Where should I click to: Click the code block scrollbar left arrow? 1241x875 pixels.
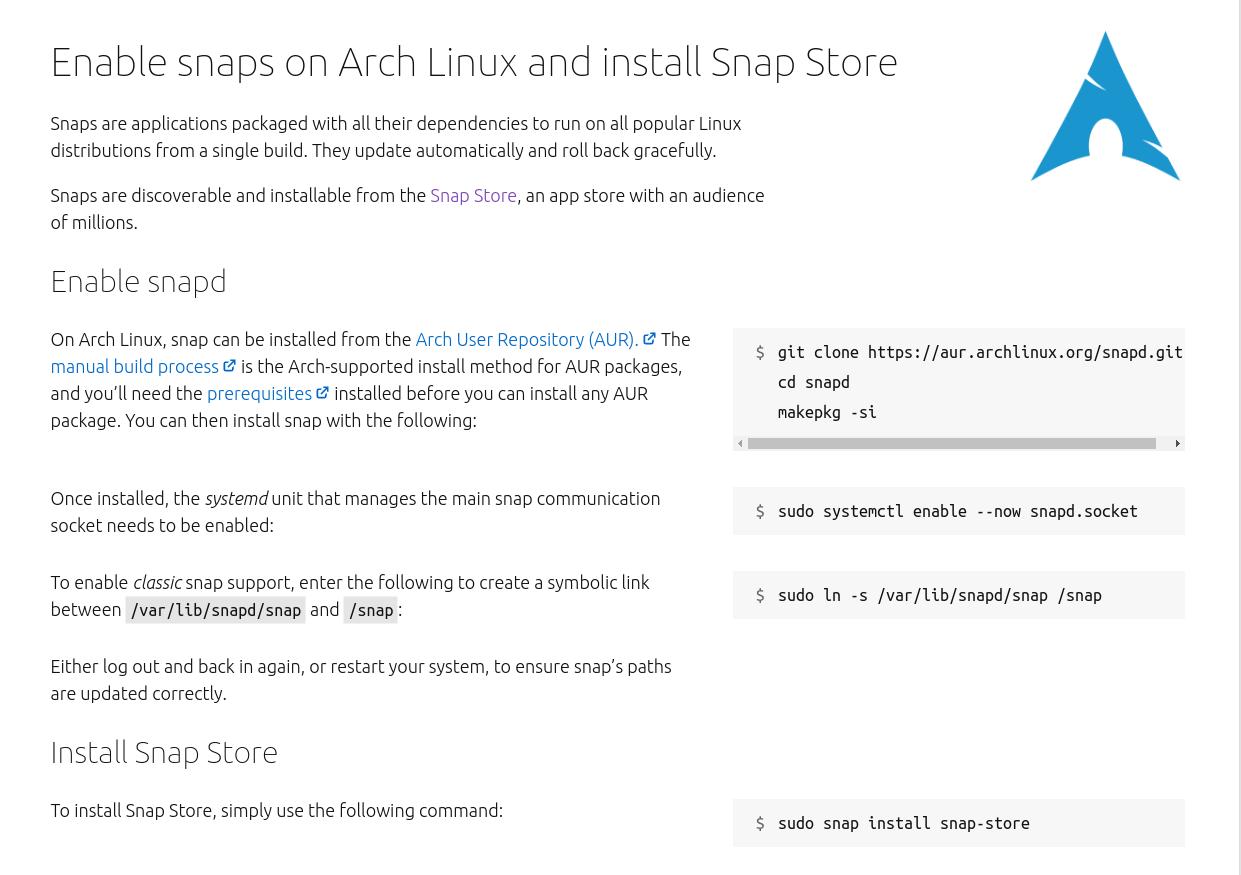(x=740, y=443)
